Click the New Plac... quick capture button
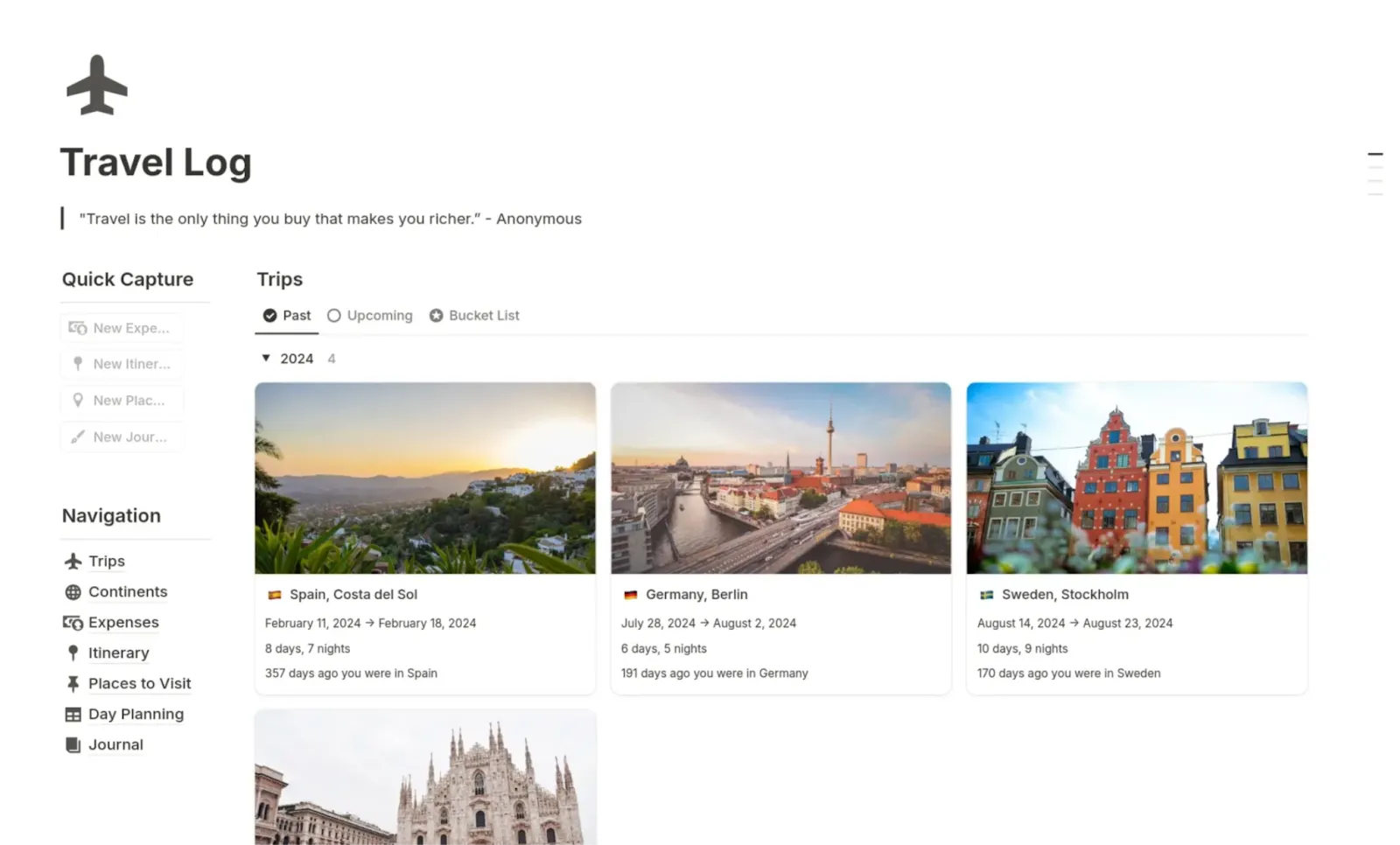This screenshot has height=845, width=1400. (122, 401)
